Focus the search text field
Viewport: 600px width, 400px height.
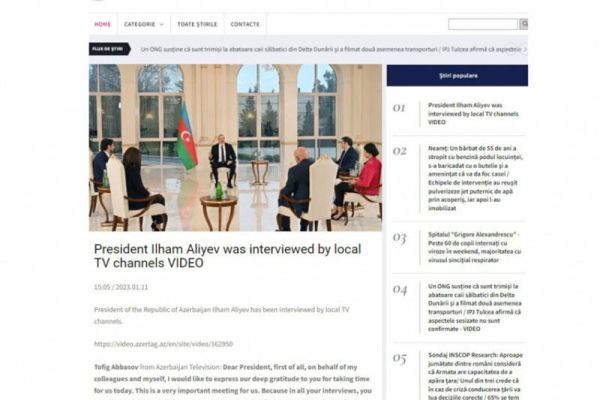[x=483, y=24]
